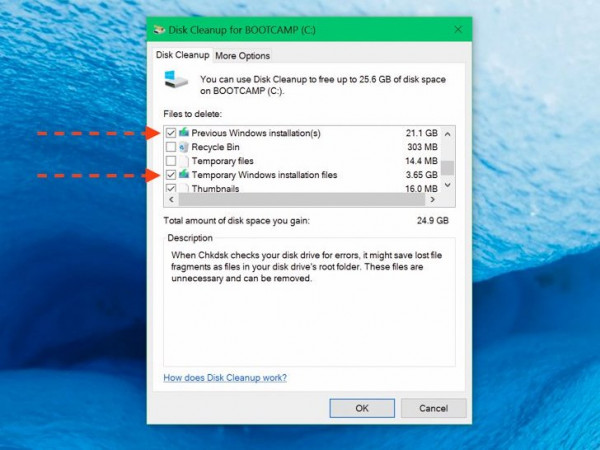Click the Temporary Windows installation files icon
This screenshot has height=450, width=600.
coord(184,174)
